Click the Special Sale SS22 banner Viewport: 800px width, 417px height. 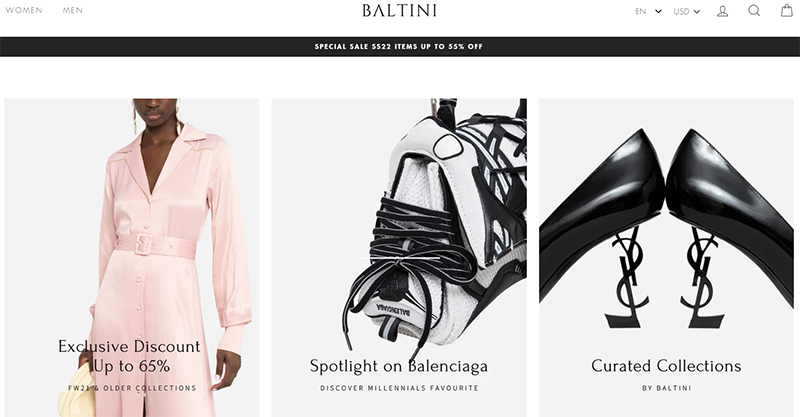tap(400, 46)
